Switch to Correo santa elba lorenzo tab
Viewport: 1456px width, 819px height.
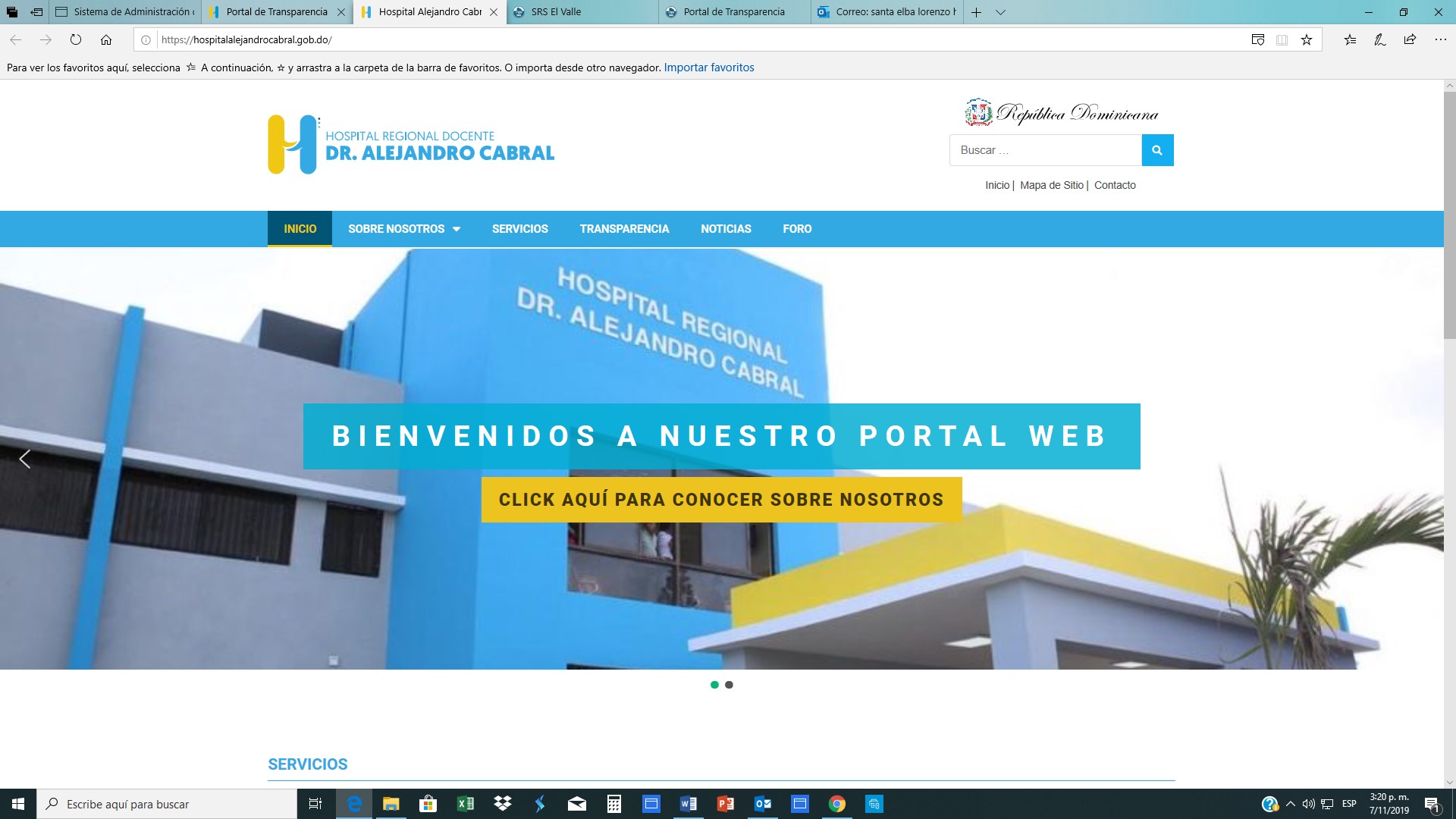[887, 12]
